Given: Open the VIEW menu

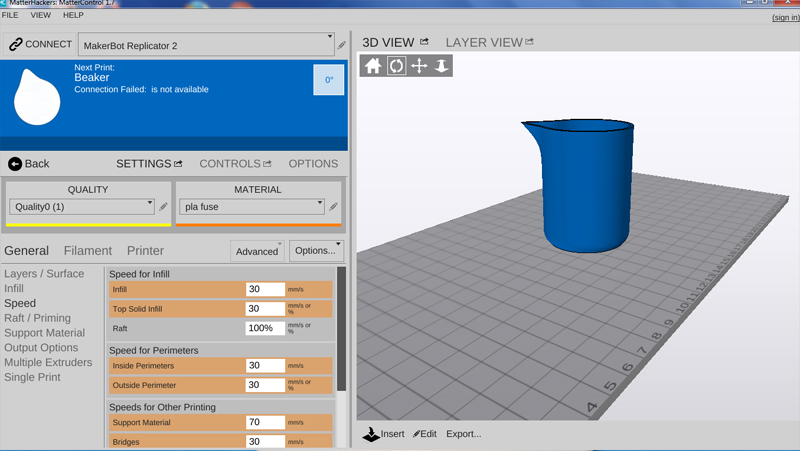Looking at the screenshot, I should point(40,15).
